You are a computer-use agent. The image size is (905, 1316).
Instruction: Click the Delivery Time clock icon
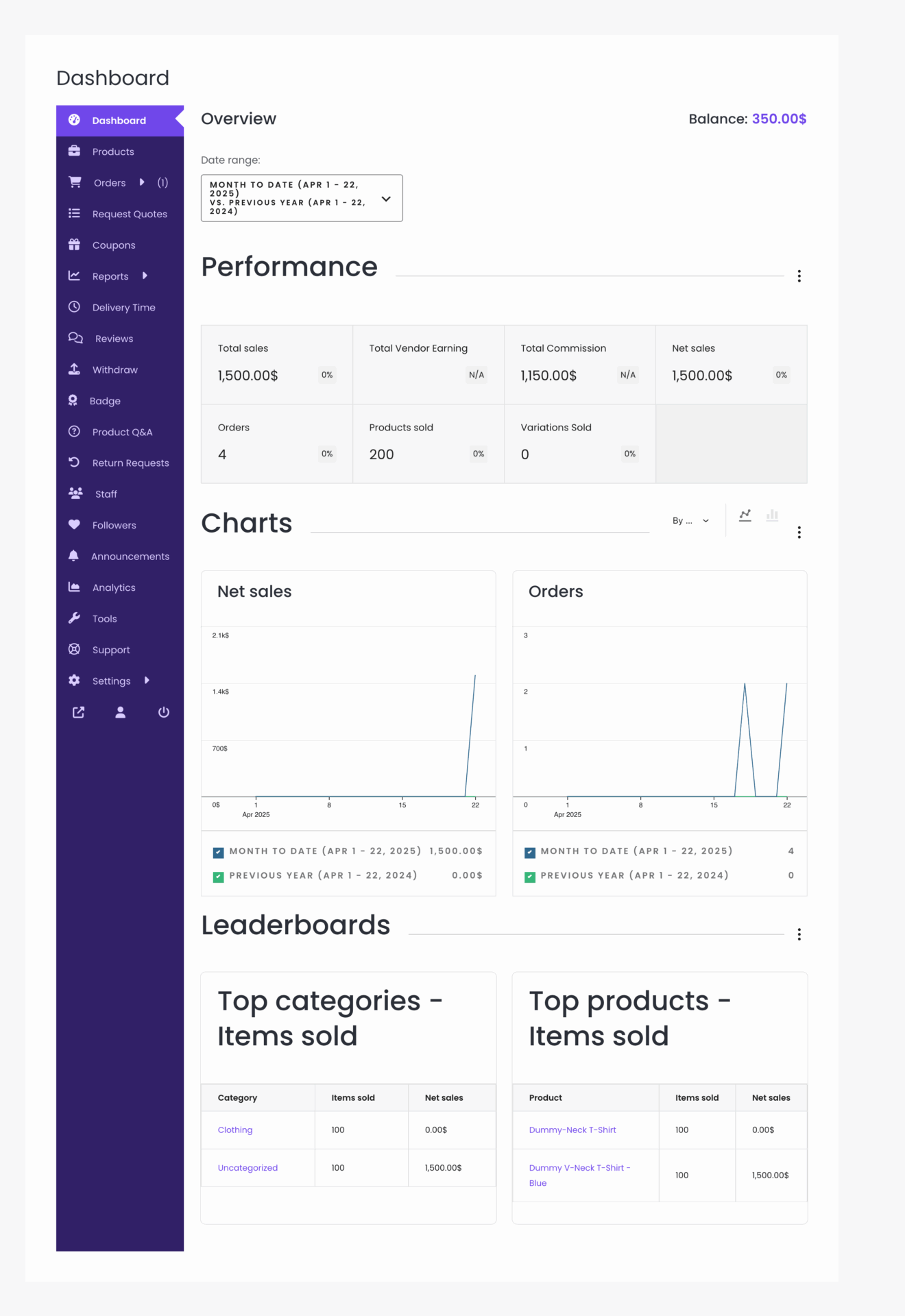tap(74, 307)
